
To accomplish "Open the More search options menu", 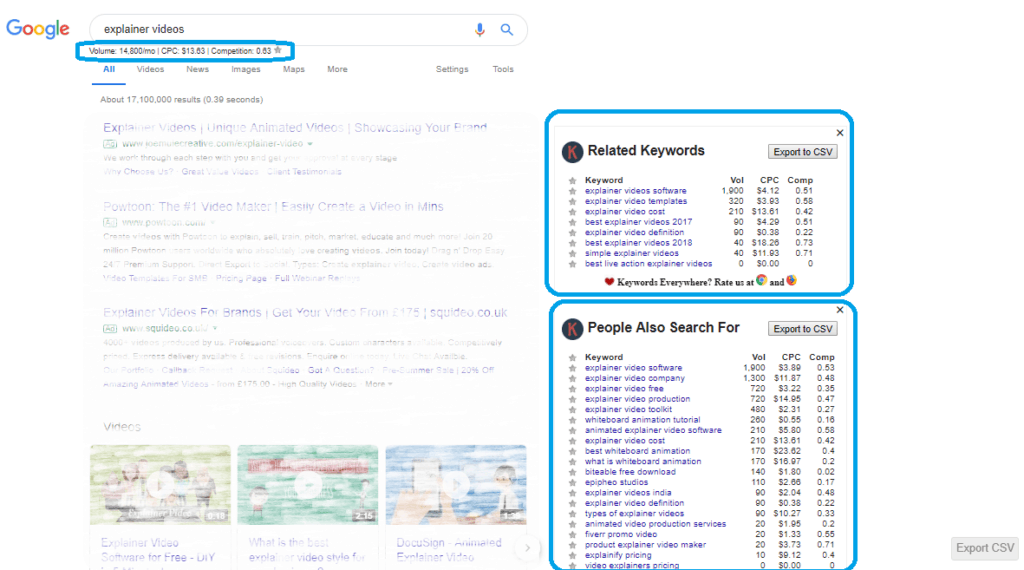I will point(337,69).
